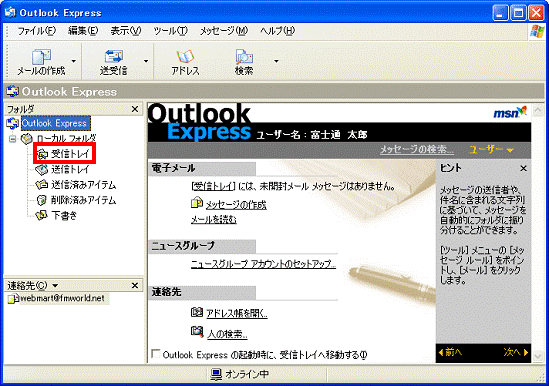
Task: Click the メールを読む link
Action: pos(214,220)
